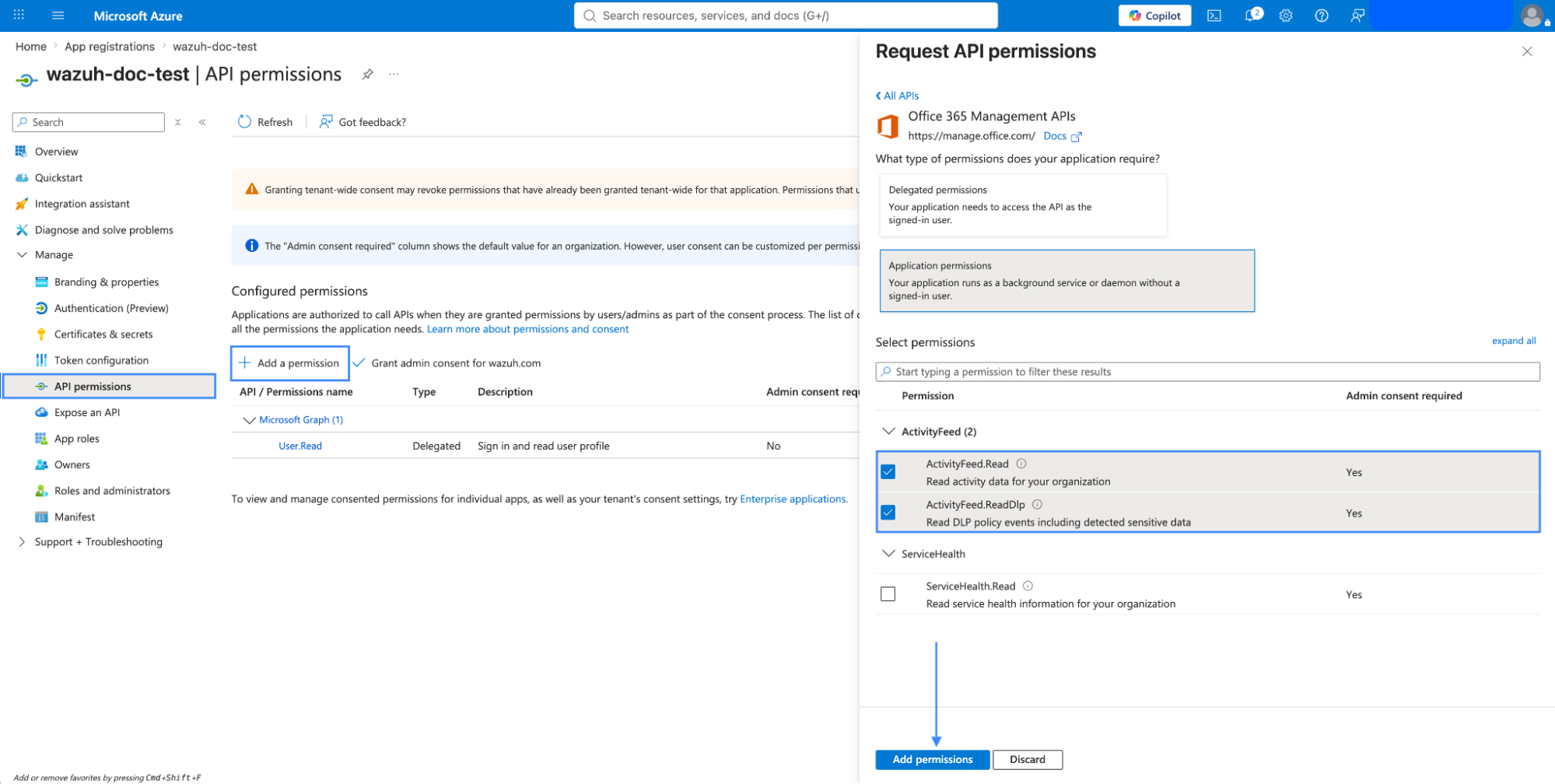Collapse the ActivityFeed (2) group
1555x784 pixels.
(x=888, y=431)
